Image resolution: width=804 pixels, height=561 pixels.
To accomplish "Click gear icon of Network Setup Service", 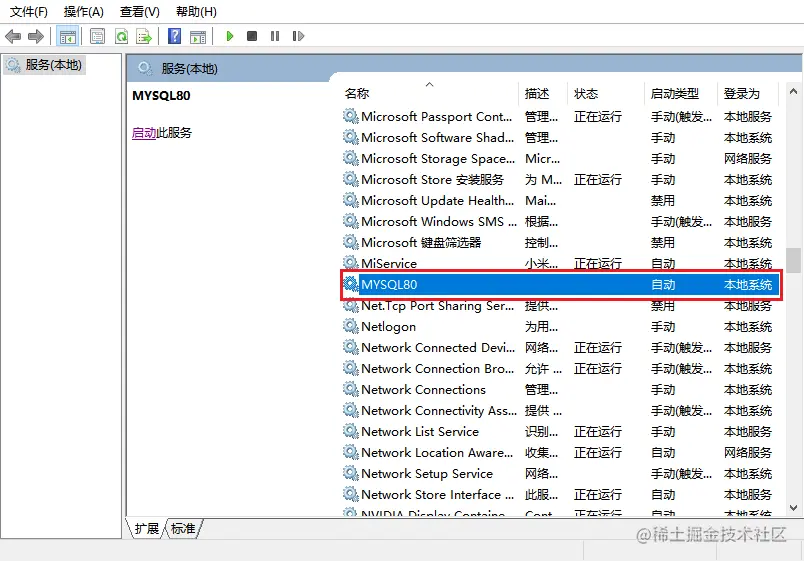I will [x=351, y=473].
